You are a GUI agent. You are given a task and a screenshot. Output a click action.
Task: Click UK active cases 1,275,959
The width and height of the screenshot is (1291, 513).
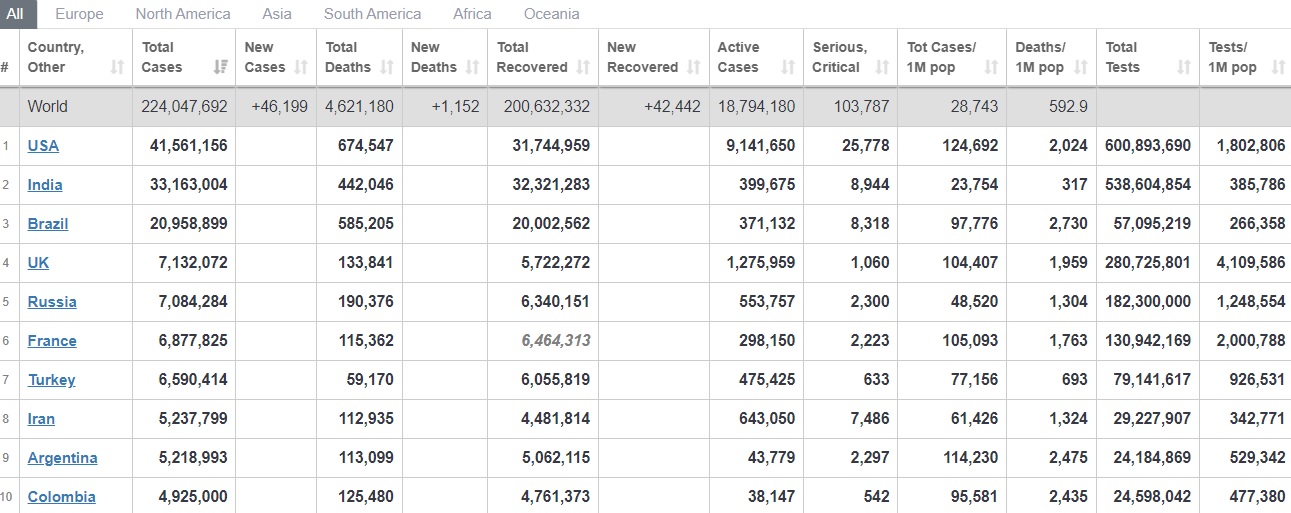[761, 262]
